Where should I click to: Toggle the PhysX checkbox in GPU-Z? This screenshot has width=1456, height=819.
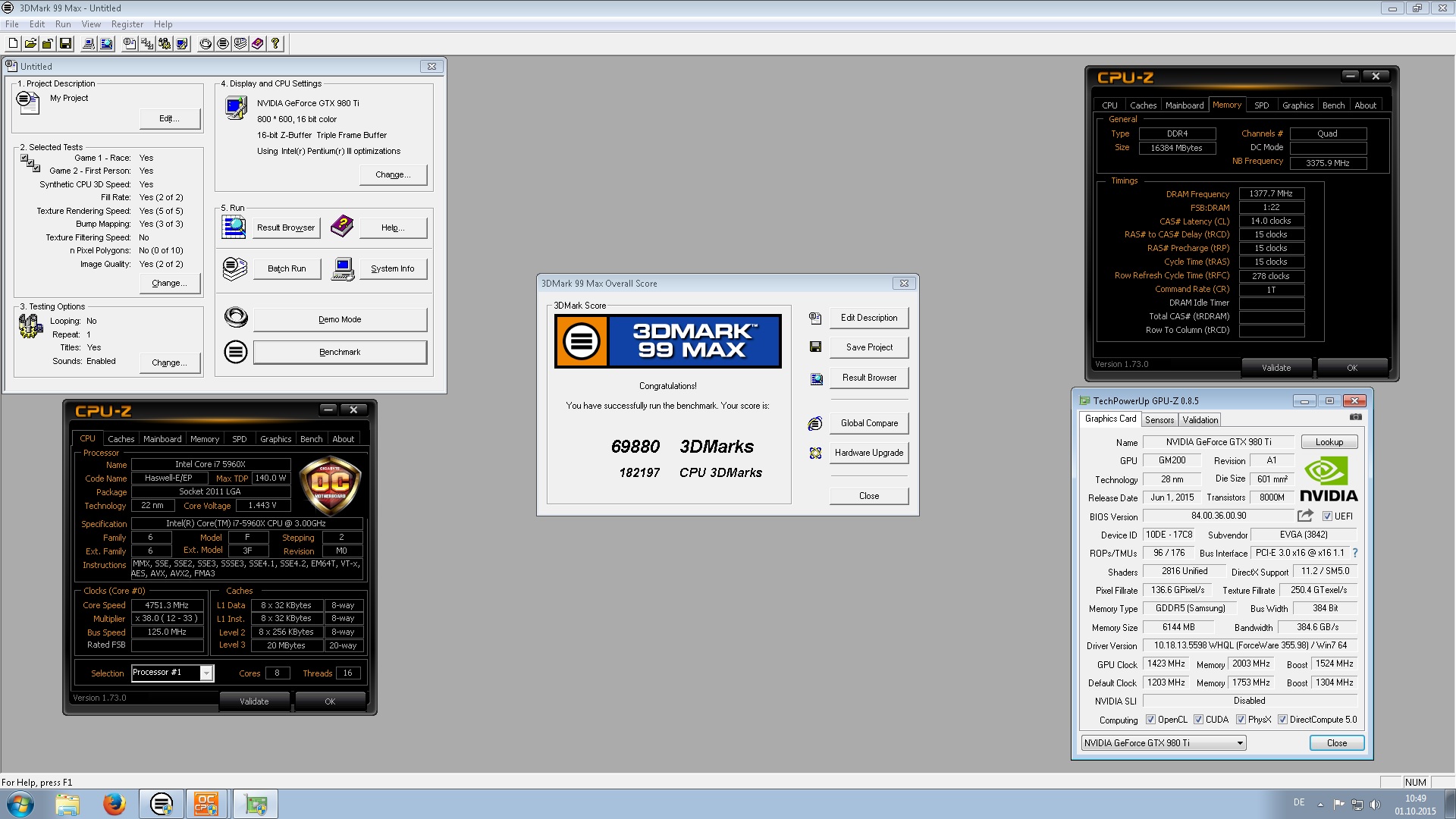click(x=1241, y=720)
